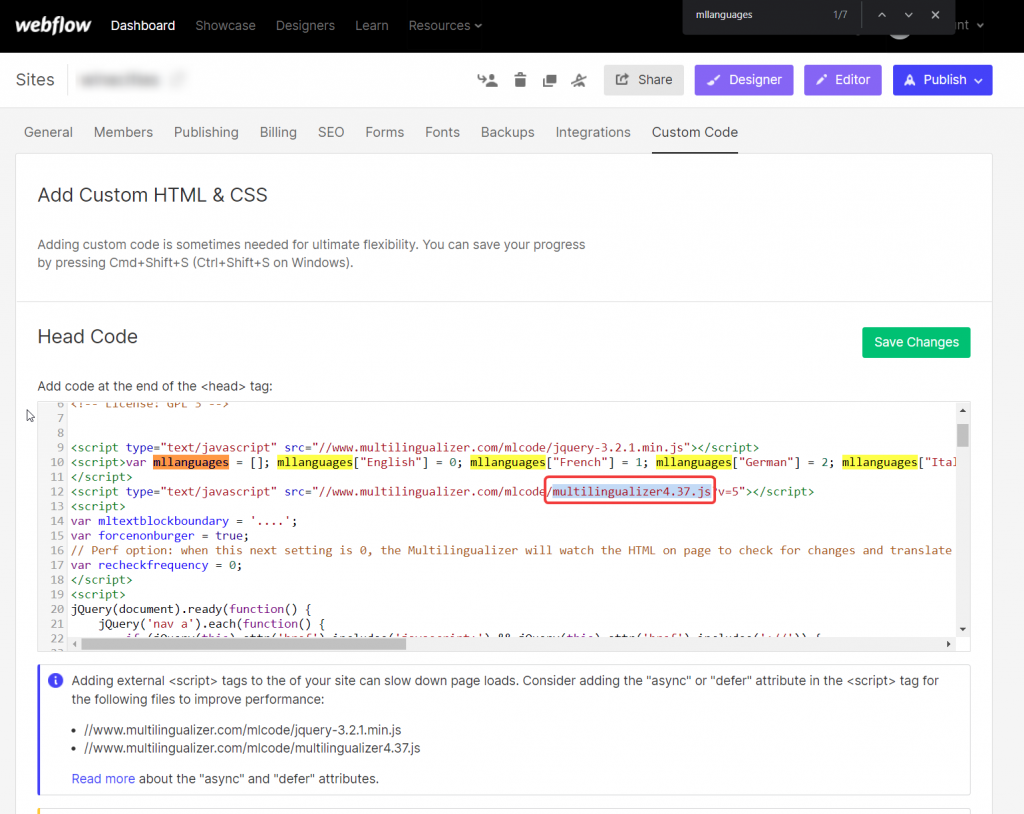Follow the Read more link
Viewport: 1024px width, 814px height.
coord(103,779)
